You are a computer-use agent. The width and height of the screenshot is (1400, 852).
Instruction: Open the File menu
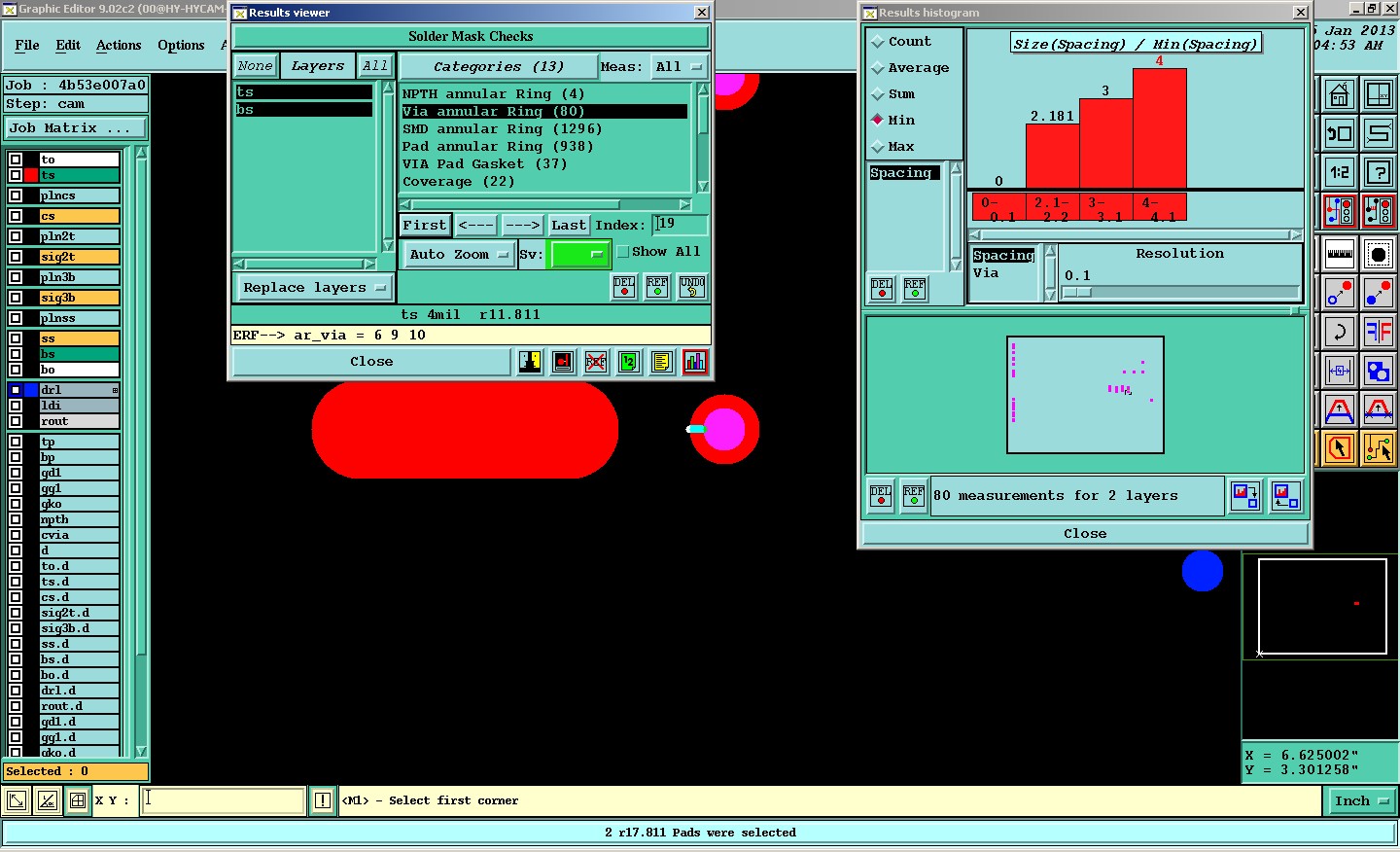[27, 46]
